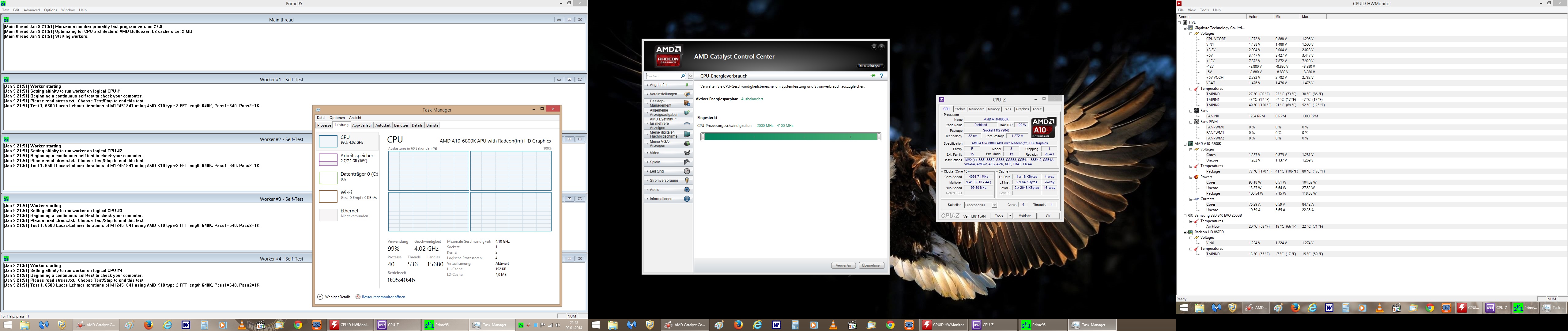
Task: Click the Prime95 icon in Worker #1 title bar
Action: [6, 79]
